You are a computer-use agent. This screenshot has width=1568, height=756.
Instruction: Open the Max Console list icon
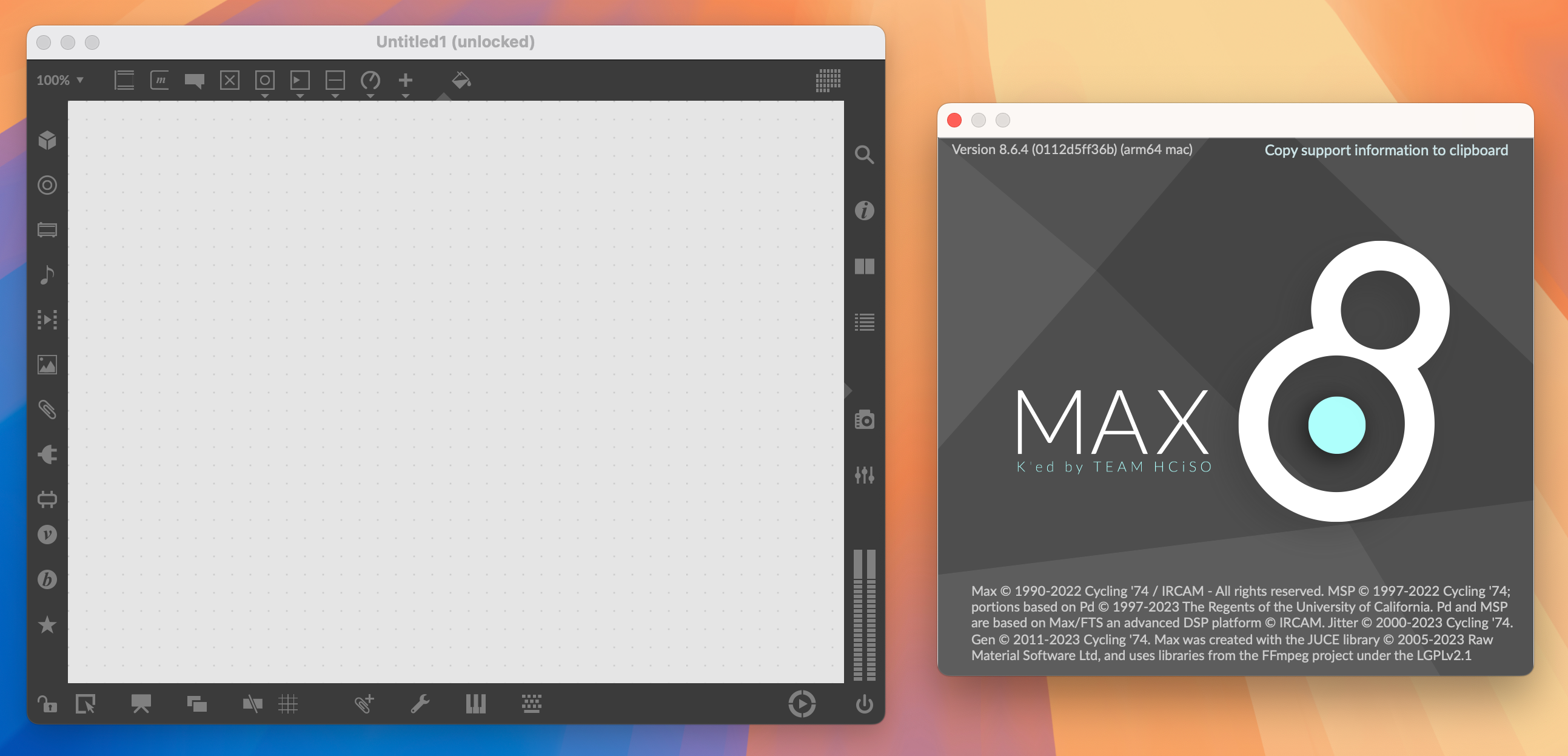(865, 322)
